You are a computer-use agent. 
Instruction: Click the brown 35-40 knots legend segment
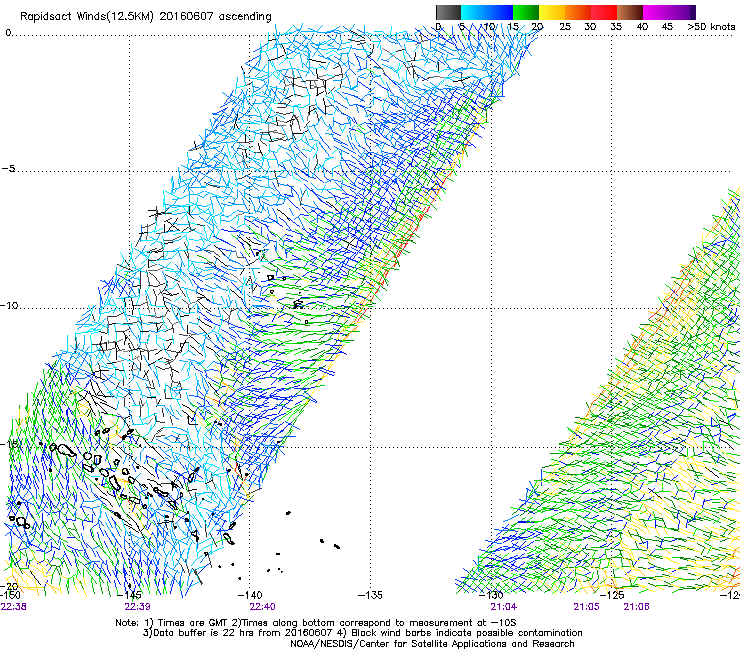[x=630, y=13]
